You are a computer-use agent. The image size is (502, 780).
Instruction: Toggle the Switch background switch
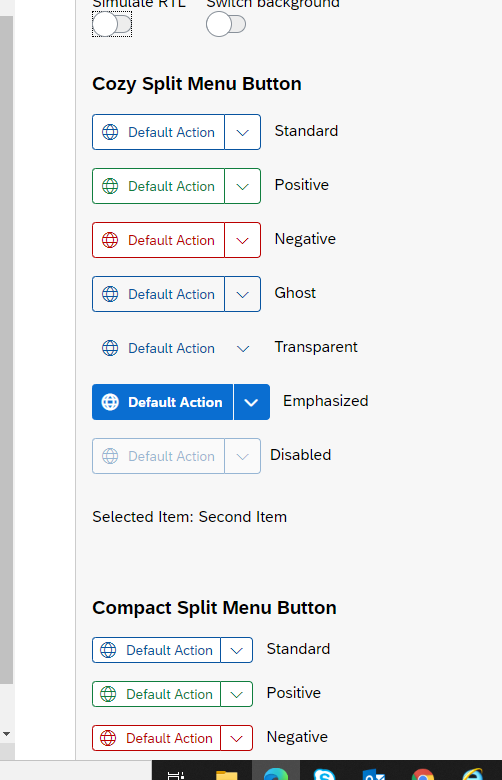[x=226, y=24]
